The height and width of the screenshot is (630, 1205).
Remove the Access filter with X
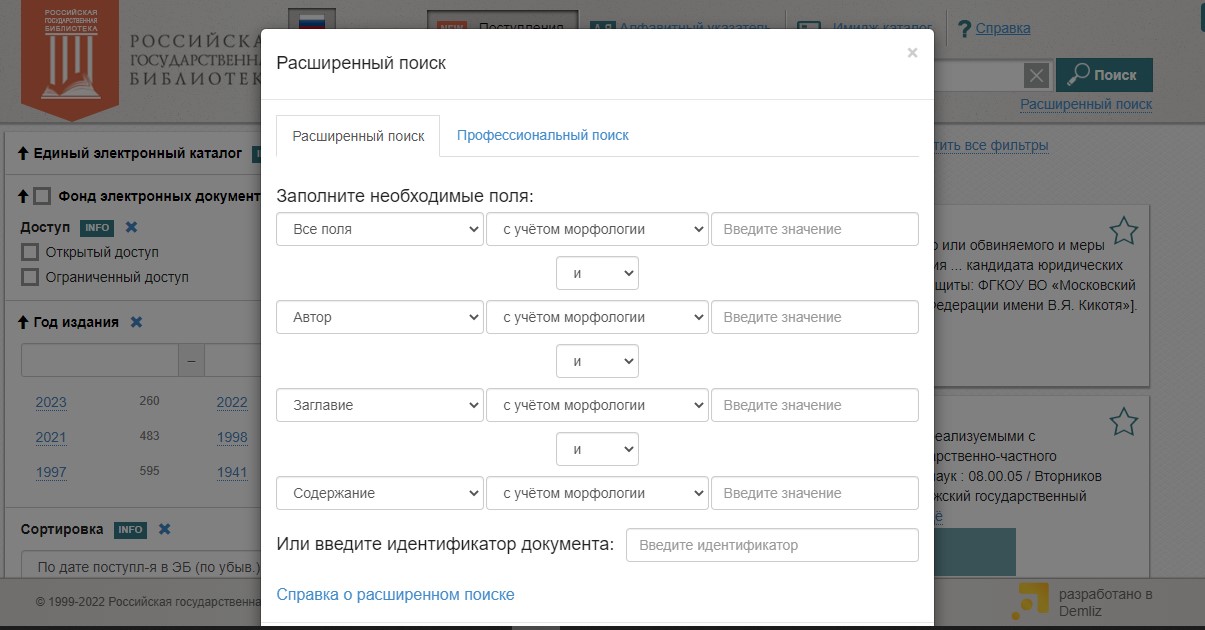point(131,227)
